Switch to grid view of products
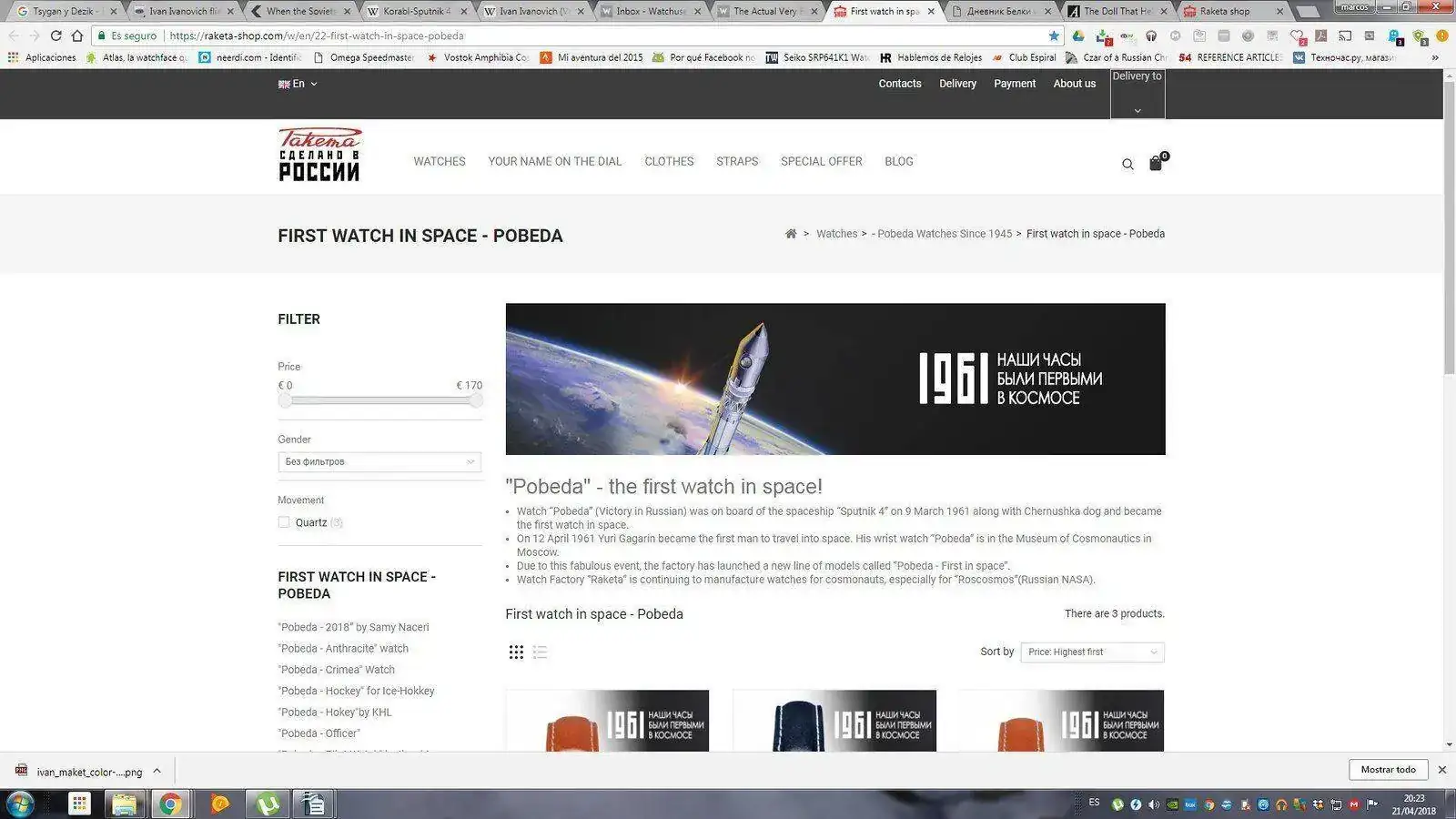Viewport: 1456px width, 819px height. pyautogui.click(x=516, y=652)
